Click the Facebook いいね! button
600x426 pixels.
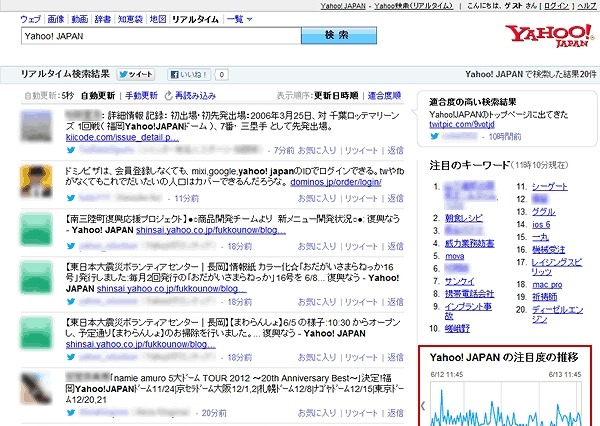tap(189, 74)
